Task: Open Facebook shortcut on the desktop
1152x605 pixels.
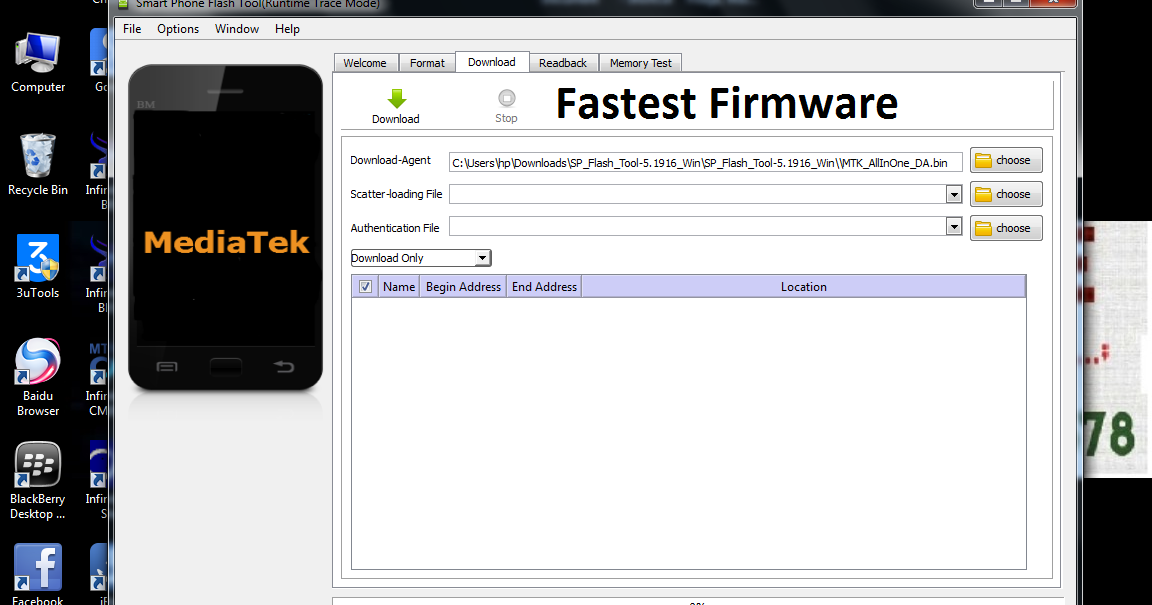Action: 37,570
